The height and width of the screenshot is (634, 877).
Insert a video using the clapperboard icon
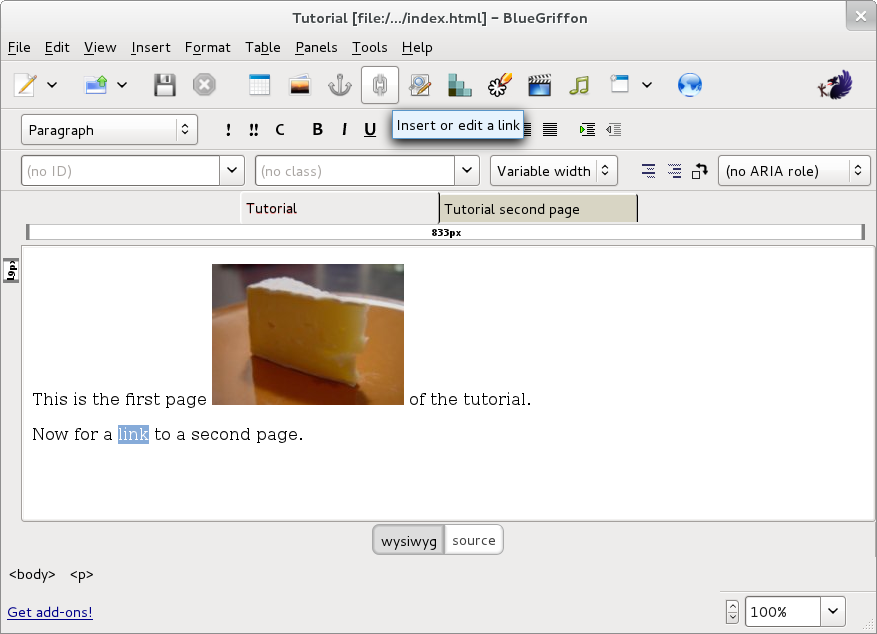tap(540, 85)
